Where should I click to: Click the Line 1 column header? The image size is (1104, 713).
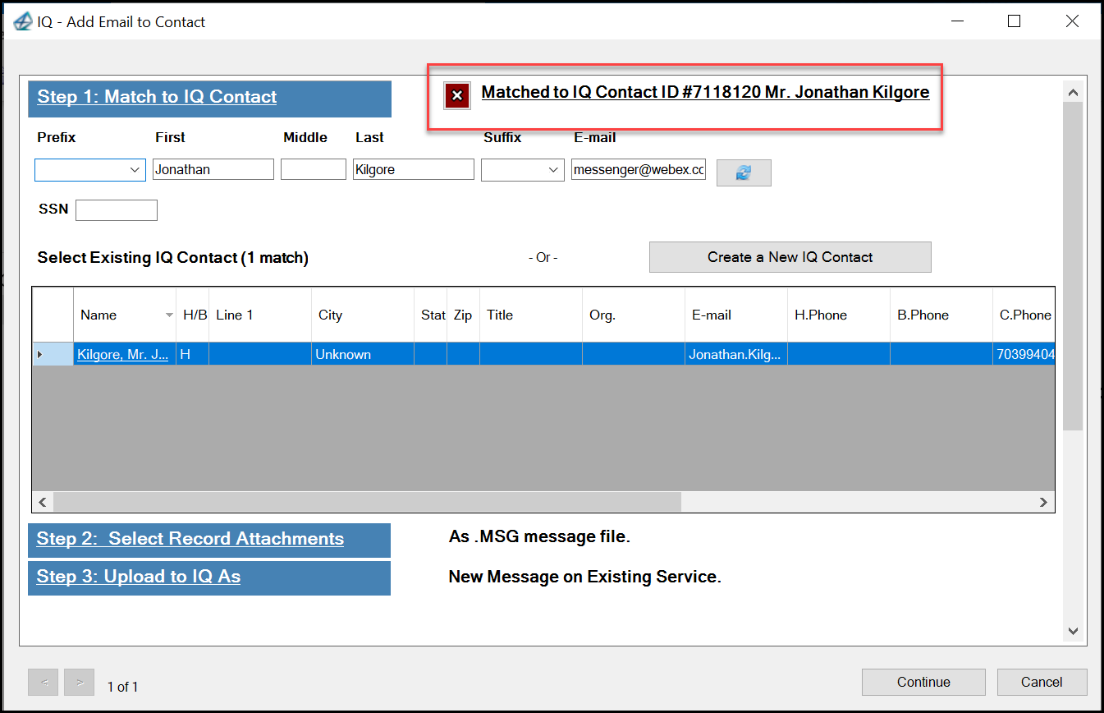(x=260, y=315)
